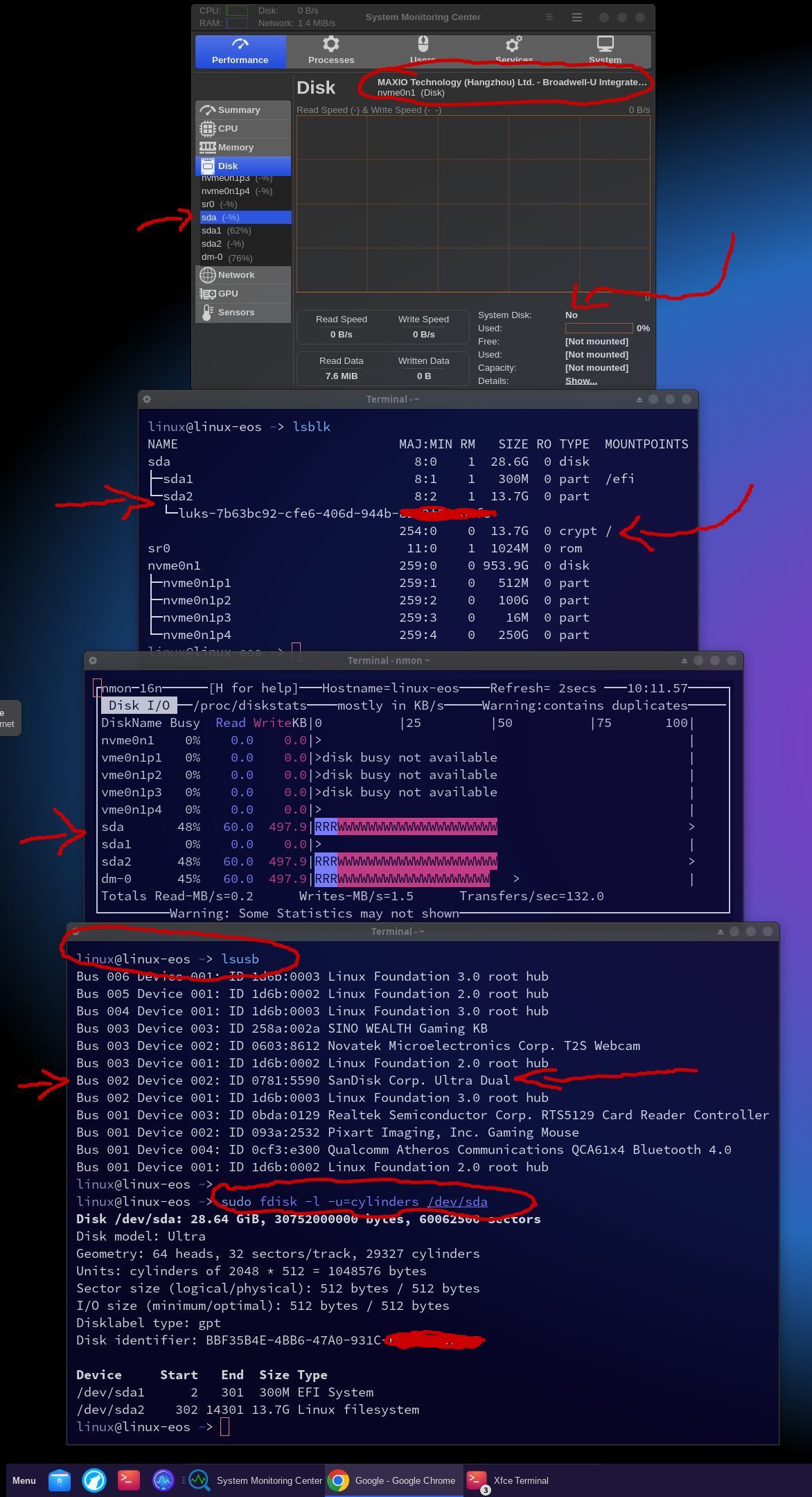Launch the file manager from the taskbar
This screenshot has height=1497, width=812.
click(x=60, y=1480)
